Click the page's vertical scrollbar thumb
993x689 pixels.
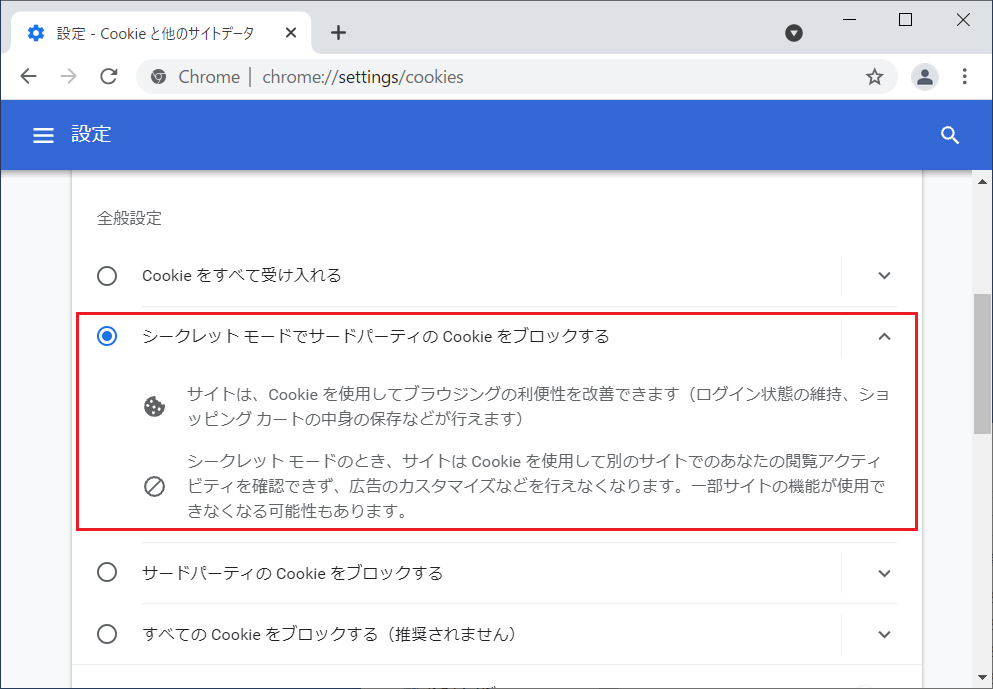click(x=982, y=363)
